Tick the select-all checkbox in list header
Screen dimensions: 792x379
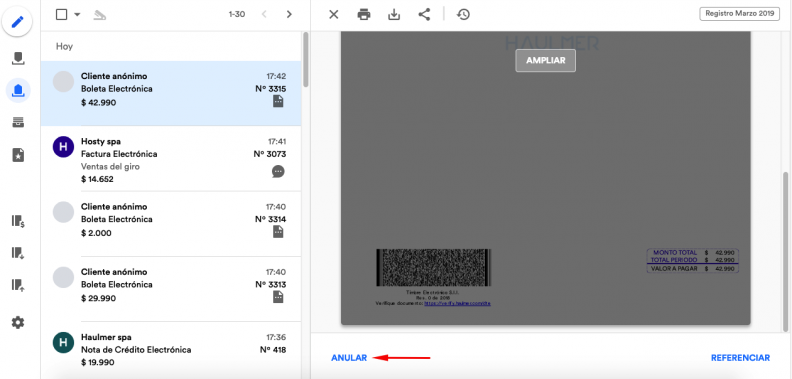(62, 14)
